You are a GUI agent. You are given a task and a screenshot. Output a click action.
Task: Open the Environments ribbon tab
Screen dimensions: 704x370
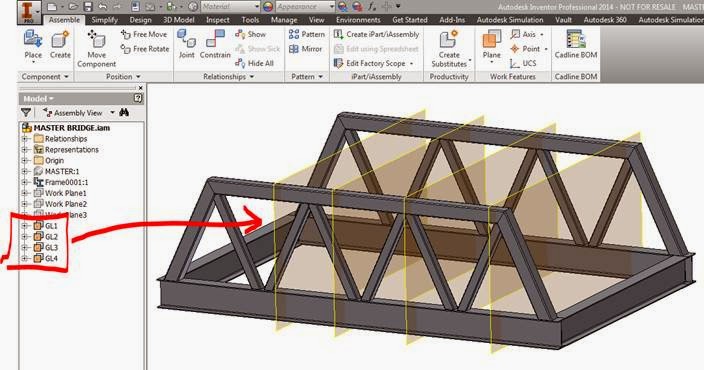pyautogui.click(x=358, y=20)
